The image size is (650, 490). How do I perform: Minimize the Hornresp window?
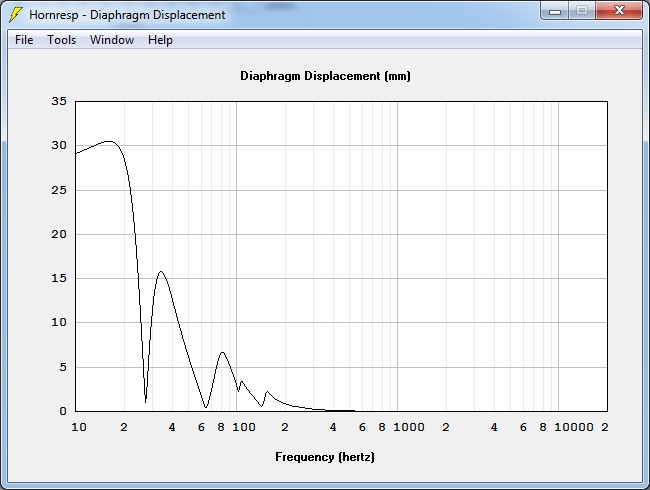click(x=555, y=11)
